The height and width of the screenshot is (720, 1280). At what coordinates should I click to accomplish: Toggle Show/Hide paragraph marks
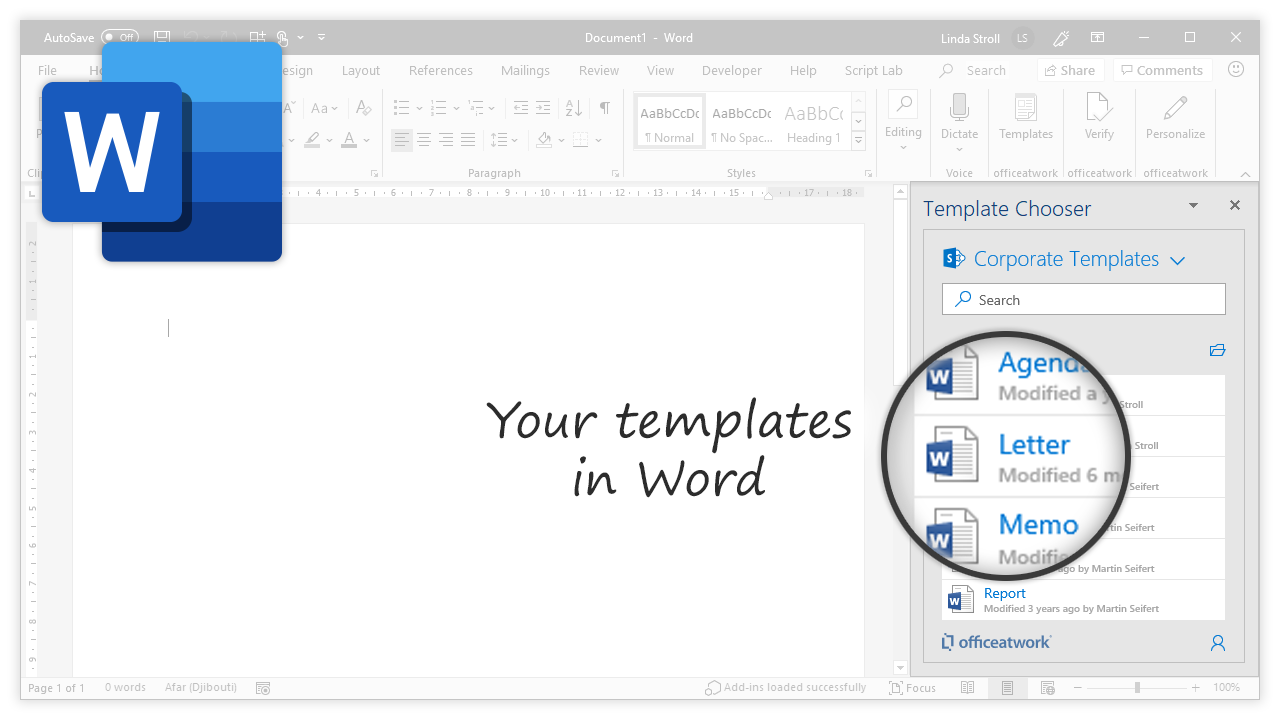(x=605, y=108)
